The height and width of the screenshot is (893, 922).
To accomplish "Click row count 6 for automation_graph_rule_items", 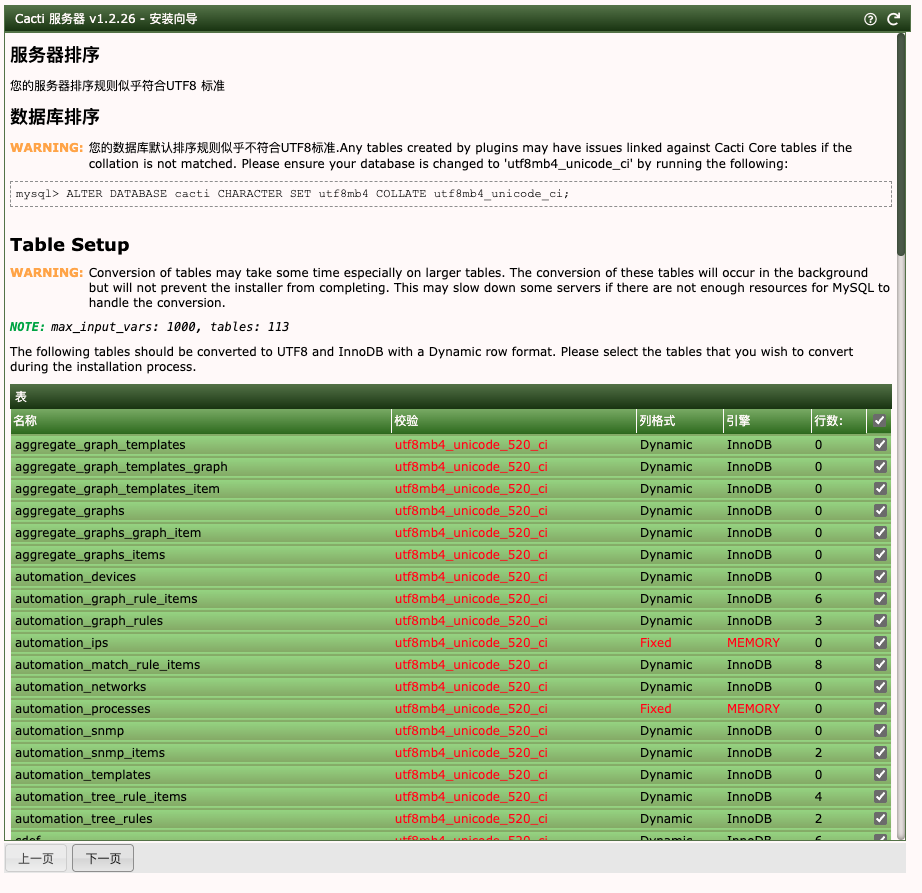I will coord(818,598).
